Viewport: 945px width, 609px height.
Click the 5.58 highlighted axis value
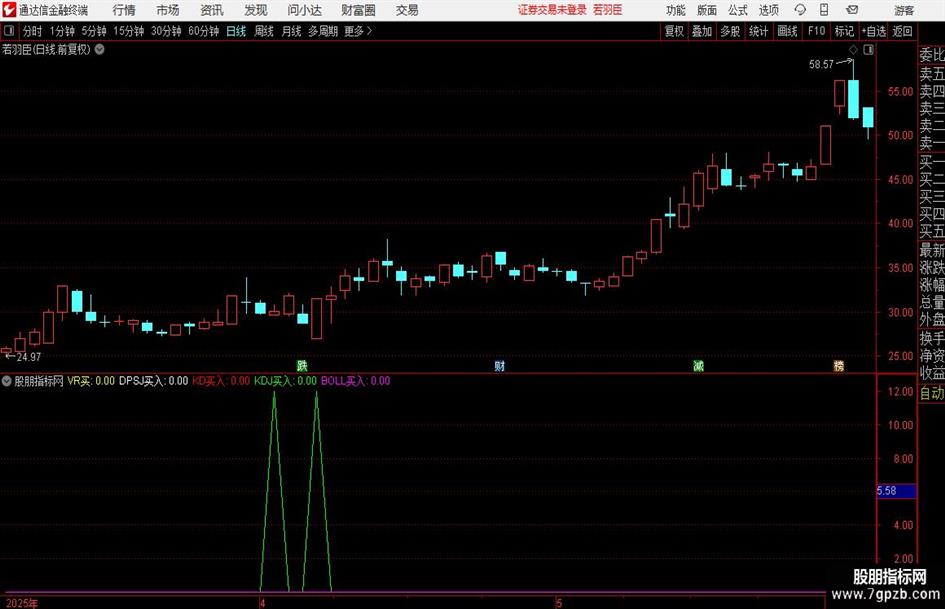896,491
